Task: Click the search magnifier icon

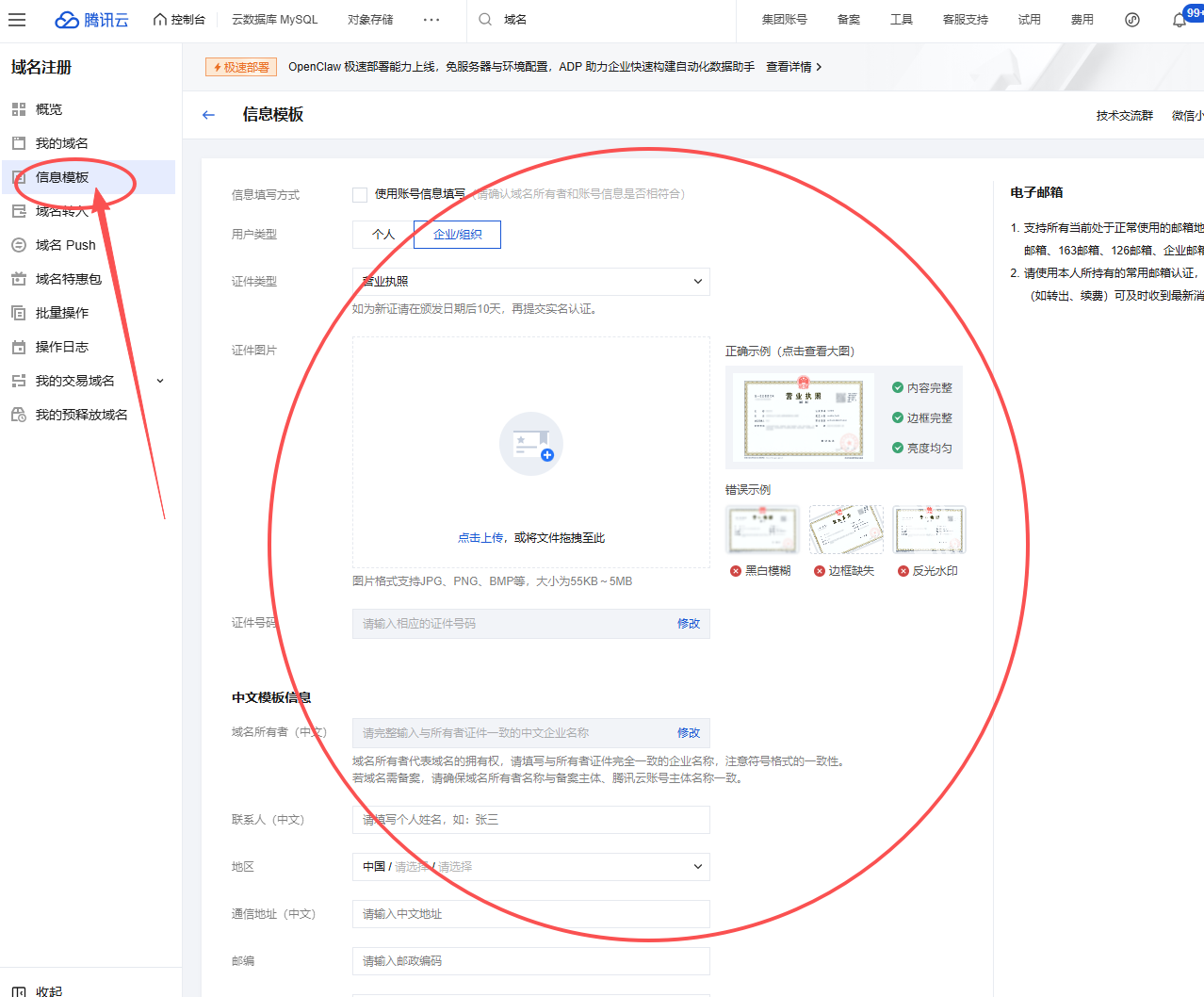Action: 485,20
